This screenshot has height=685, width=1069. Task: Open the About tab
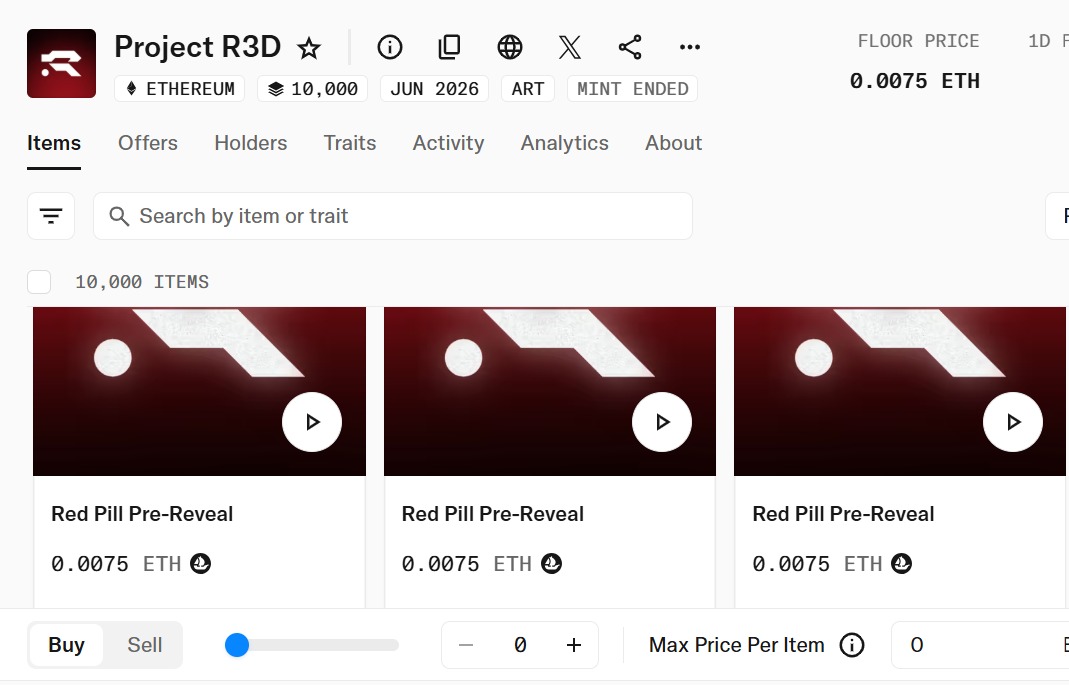[x=674, y=143]
